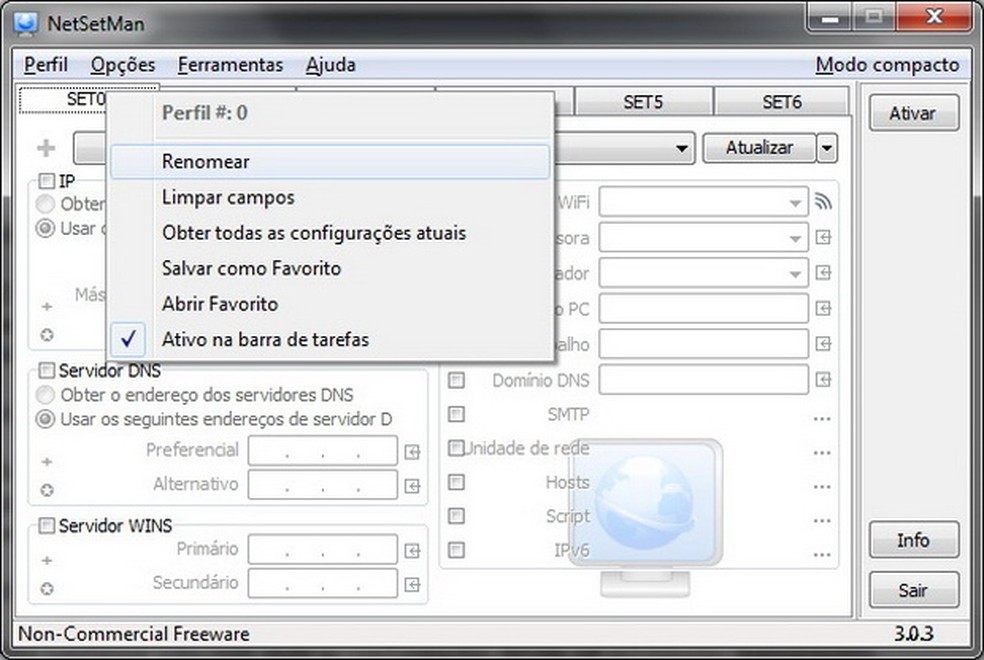Viewport: 984px width, 660px height.
Task: Tick the Unidade de rede checkbox
Action: (x=456, y=448)
